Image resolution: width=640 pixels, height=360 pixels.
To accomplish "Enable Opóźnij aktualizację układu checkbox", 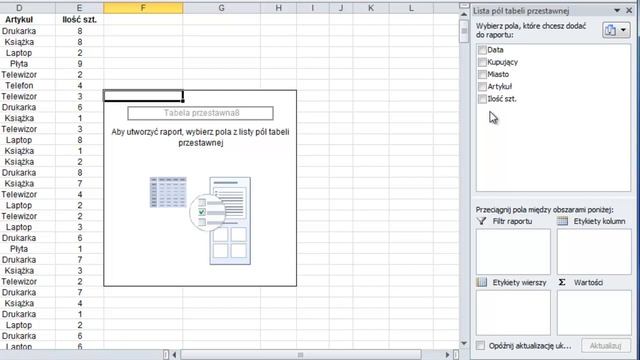I will coord(480,346).
